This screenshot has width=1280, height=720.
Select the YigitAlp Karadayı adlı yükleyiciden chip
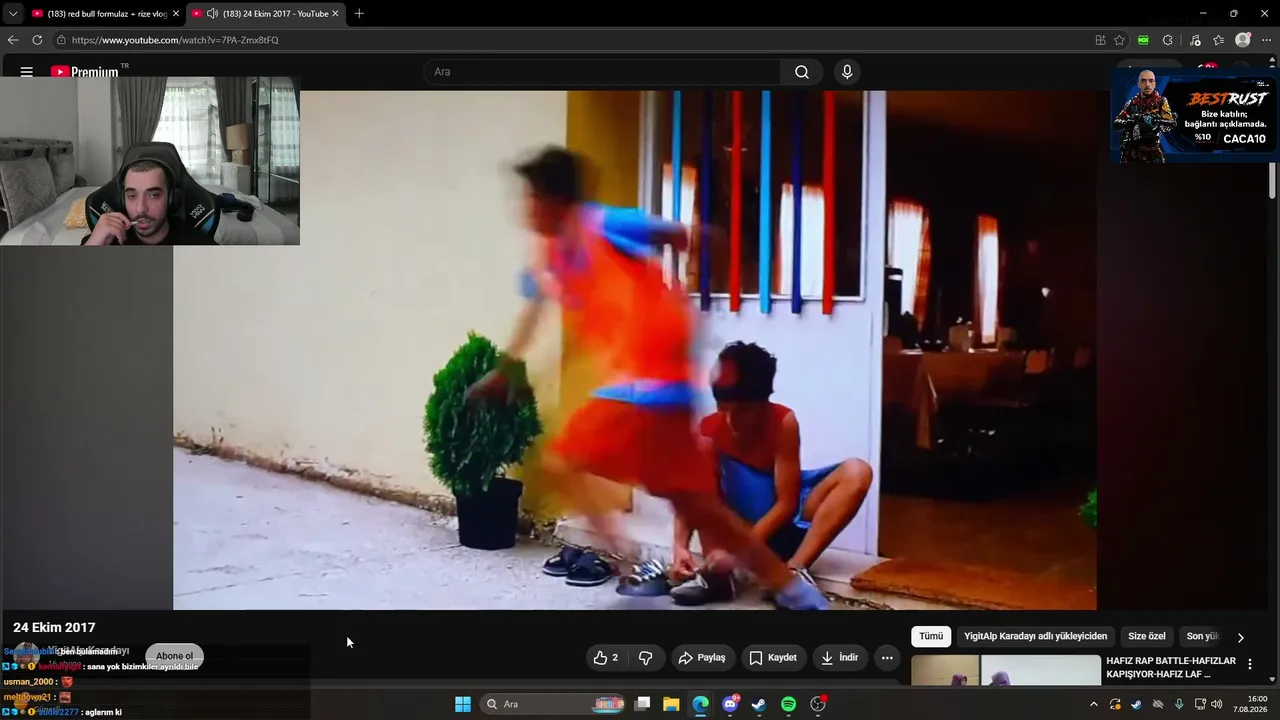point(1035,636)
